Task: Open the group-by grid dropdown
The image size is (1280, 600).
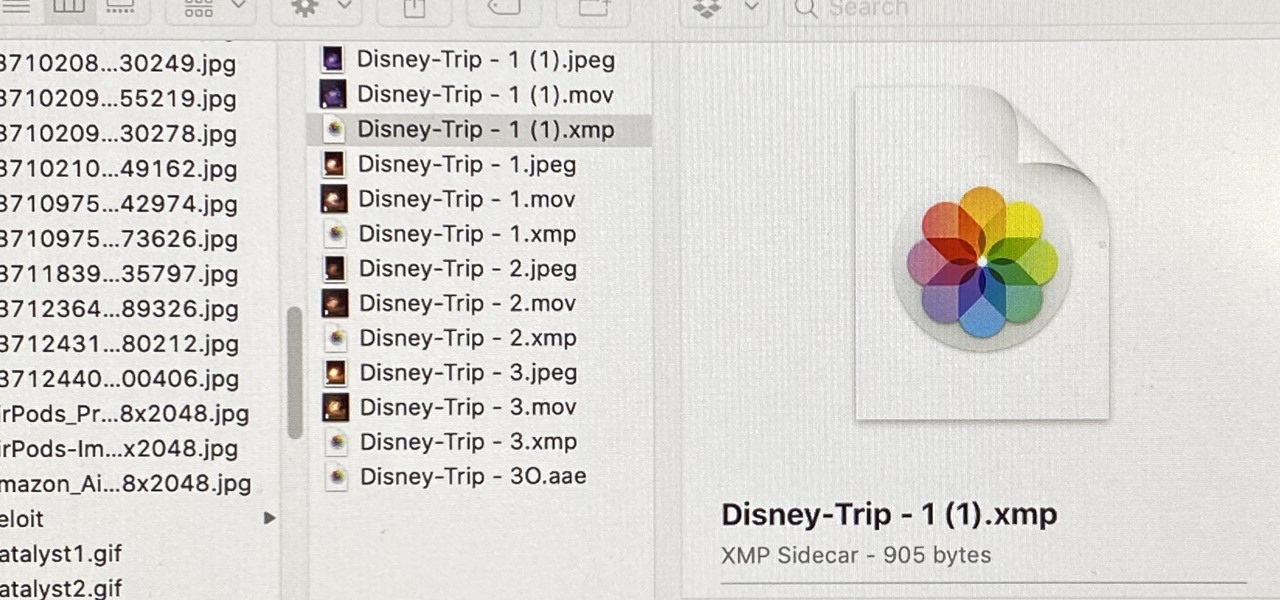Action: click(x=213, y=8)
